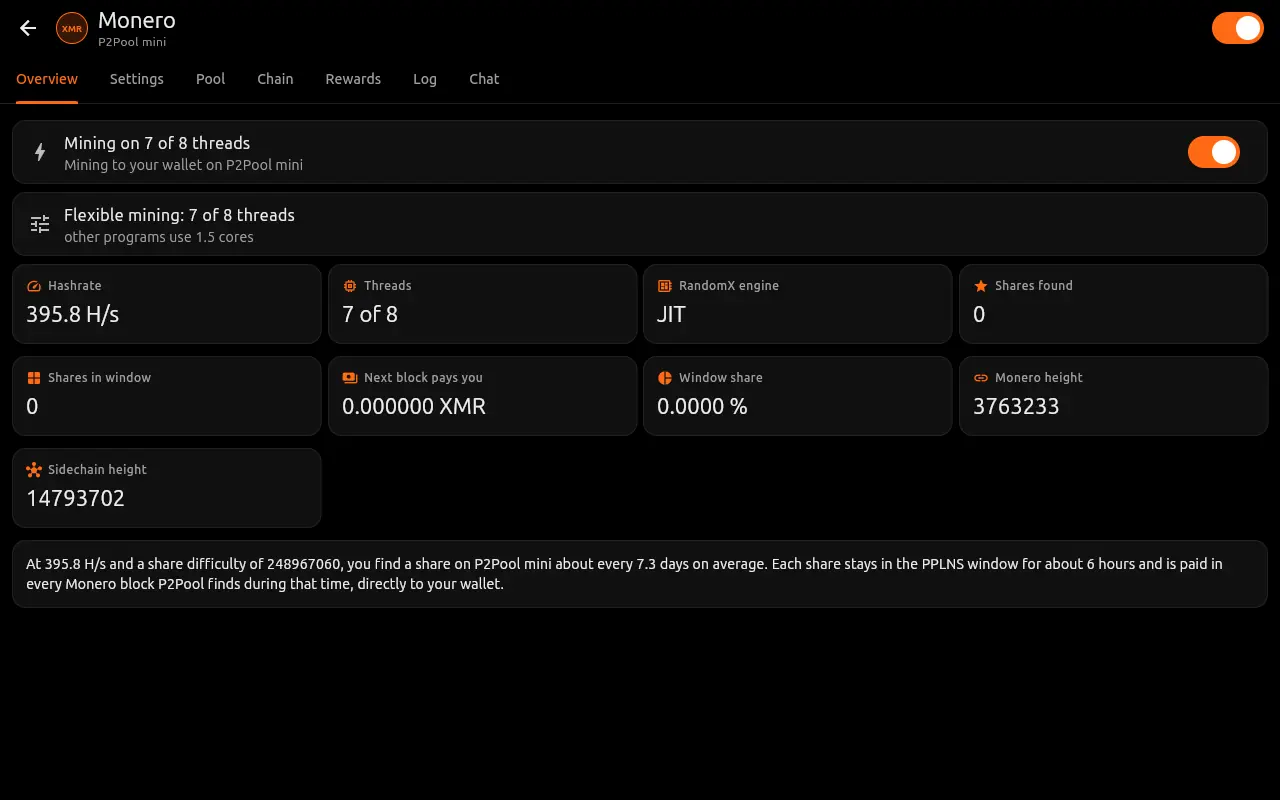The height and width of the screenshot is (800, 1280).
Task: Click the Monero height link icon
Action: 981,378
